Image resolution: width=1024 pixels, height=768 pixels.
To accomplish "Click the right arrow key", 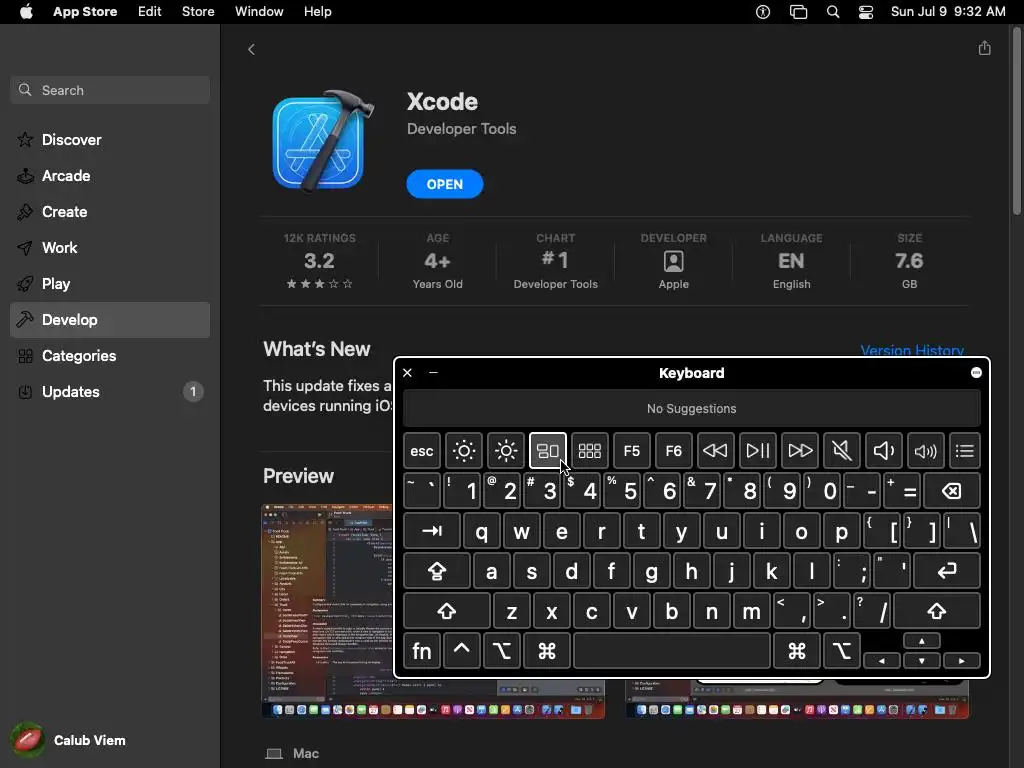I will pyautogui.click(x=961, y=660).
